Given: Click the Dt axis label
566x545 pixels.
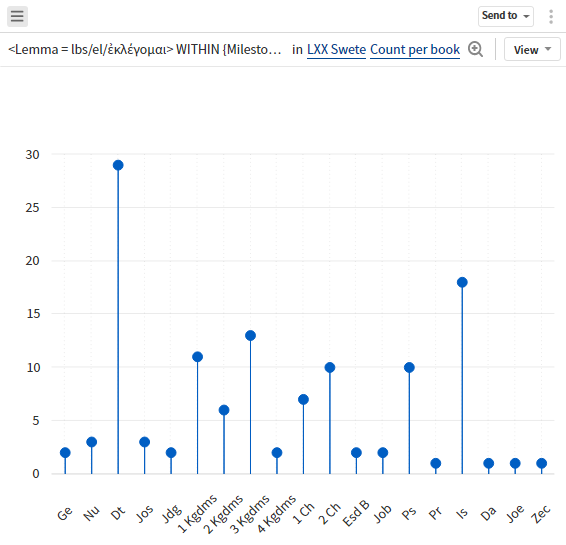Looking at the screenshot, I should point(118,513).
